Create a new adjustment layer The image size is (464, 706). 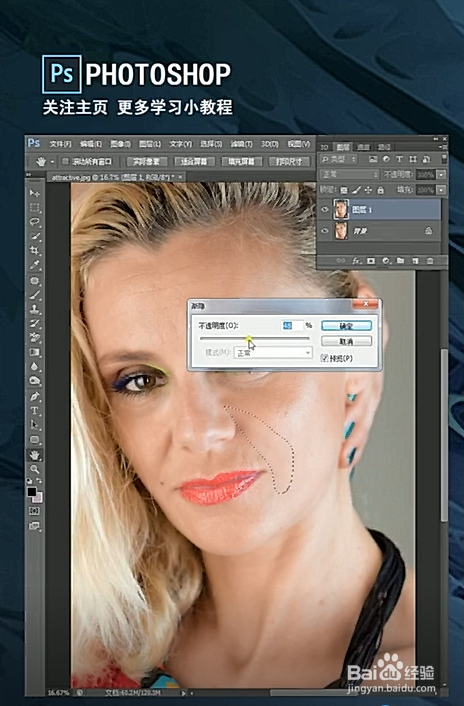coord(386,261)
